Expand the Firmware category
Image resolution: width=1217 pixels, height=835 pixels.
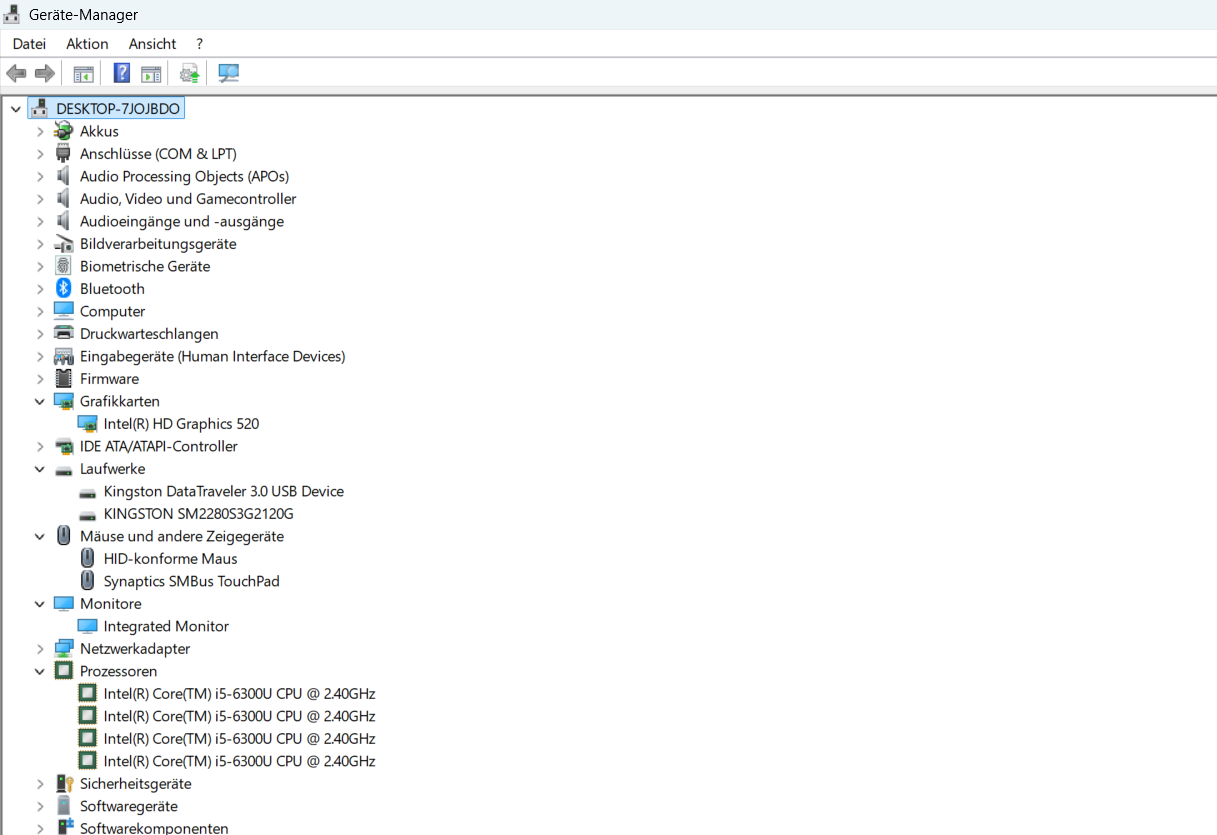click(x=40, y=378)
